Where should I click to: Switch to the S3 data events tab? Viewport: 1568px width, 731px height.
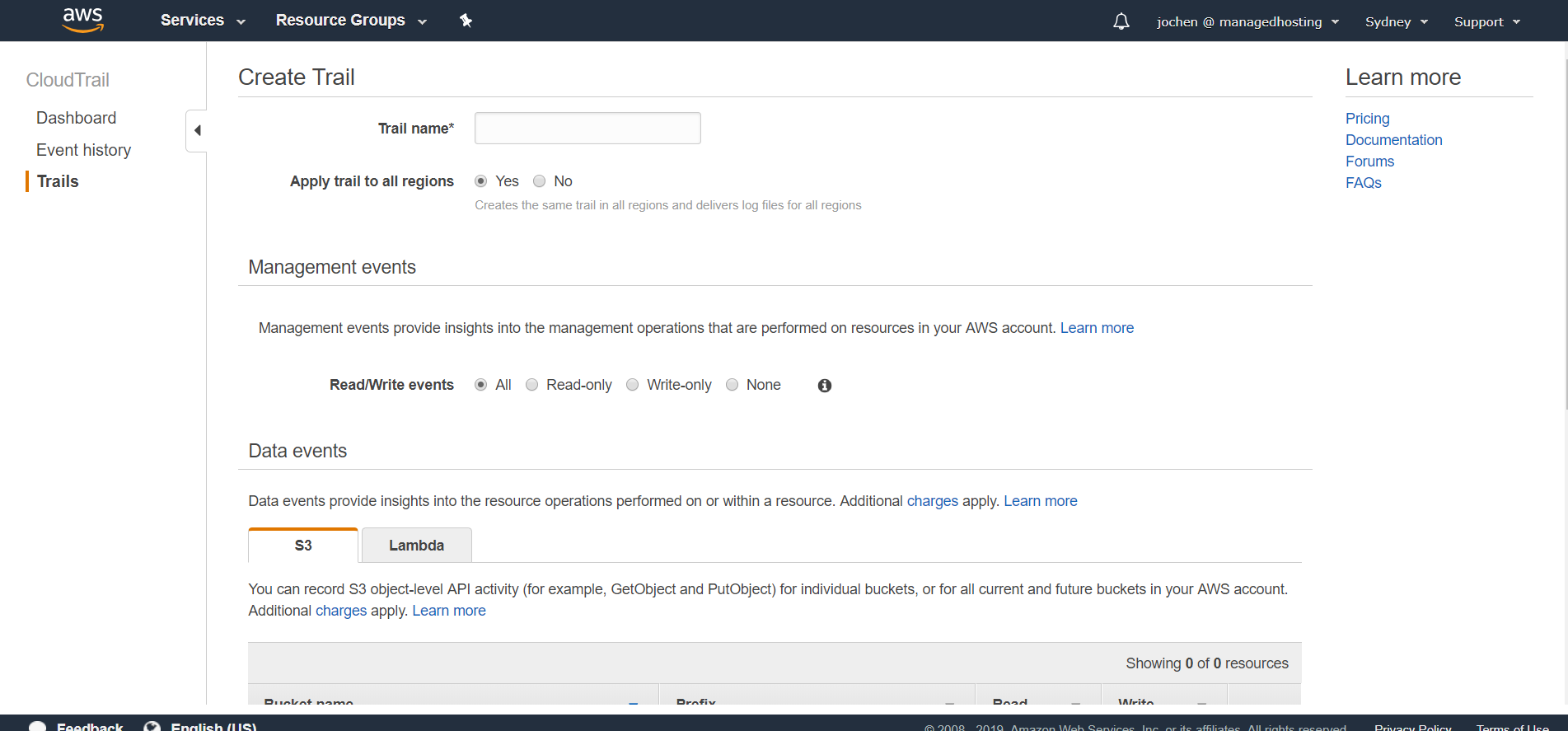point(303,545)
